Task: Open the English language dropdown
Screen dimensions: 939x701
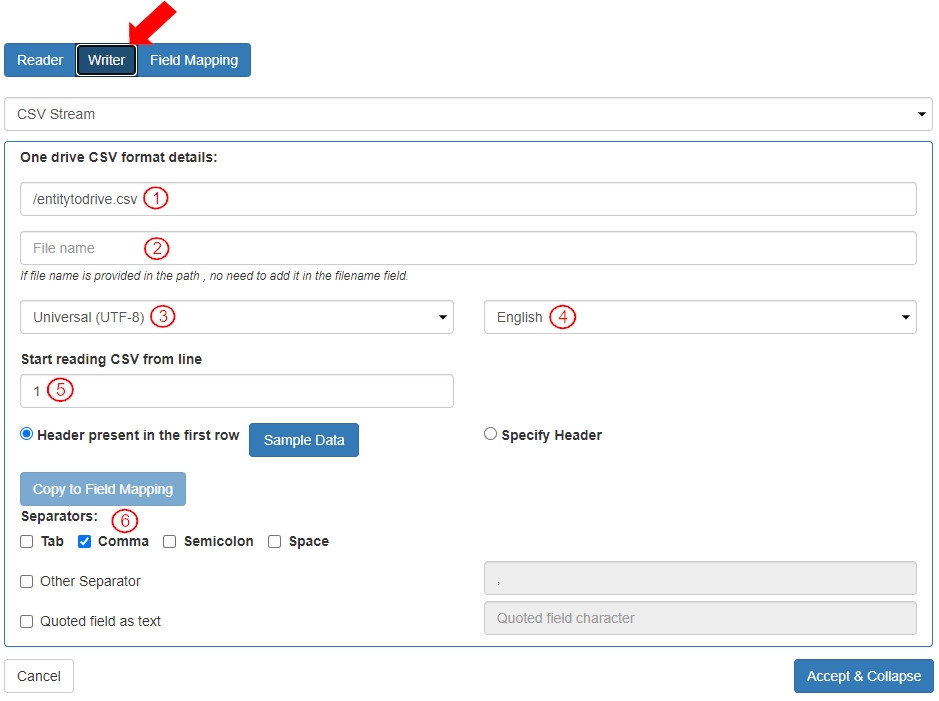Action: (700, 317)
